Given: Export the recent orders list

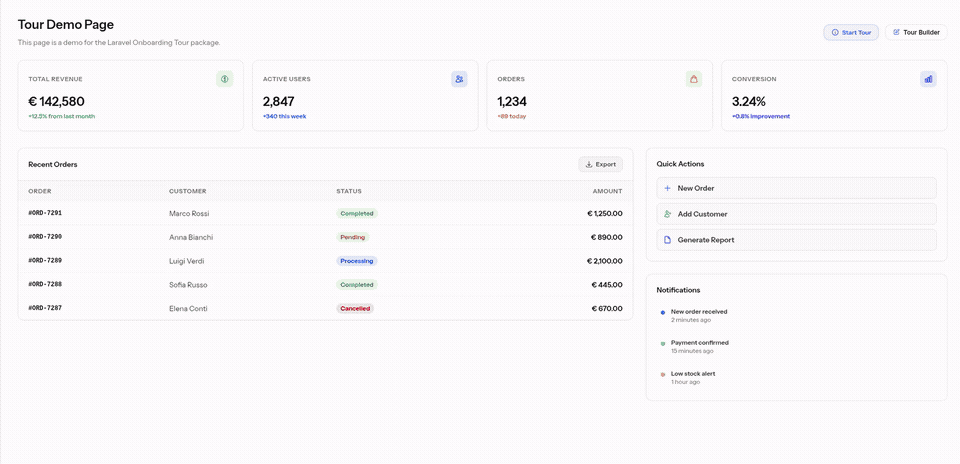Looking at the screenshot, I should [x=601, y=164].
